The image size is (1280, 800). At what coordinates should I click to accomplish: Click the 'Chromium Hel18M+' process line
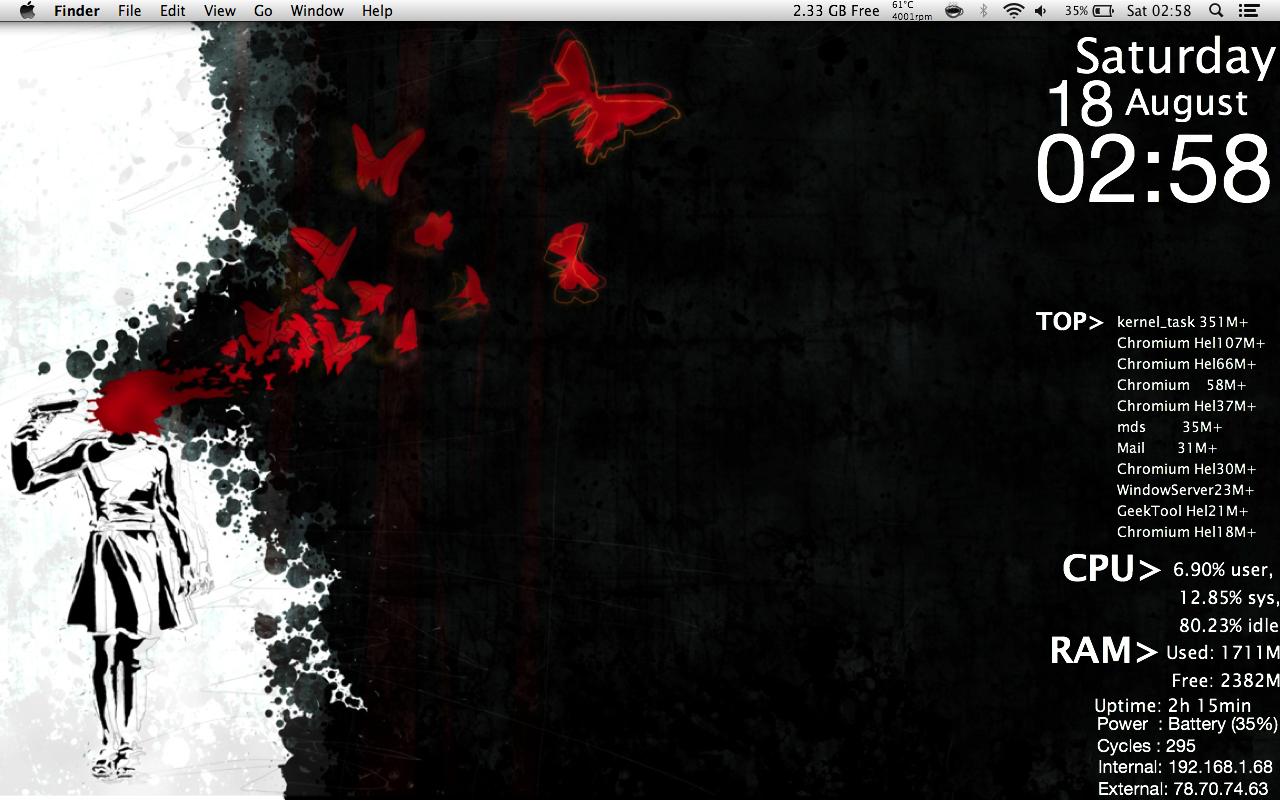pyautogui.click(x=1186, y=532)
